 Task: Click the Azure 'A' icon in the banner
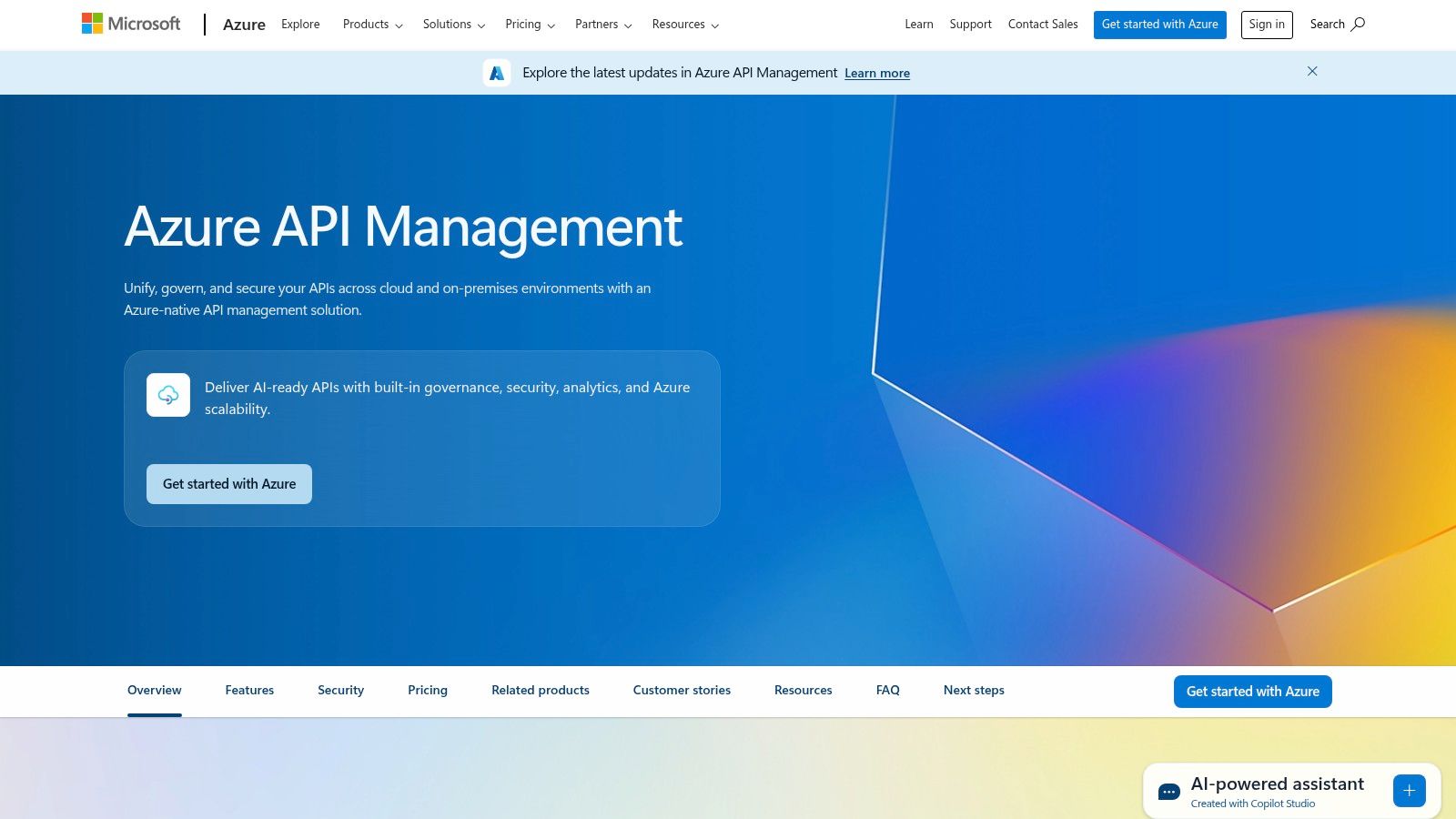497,73
